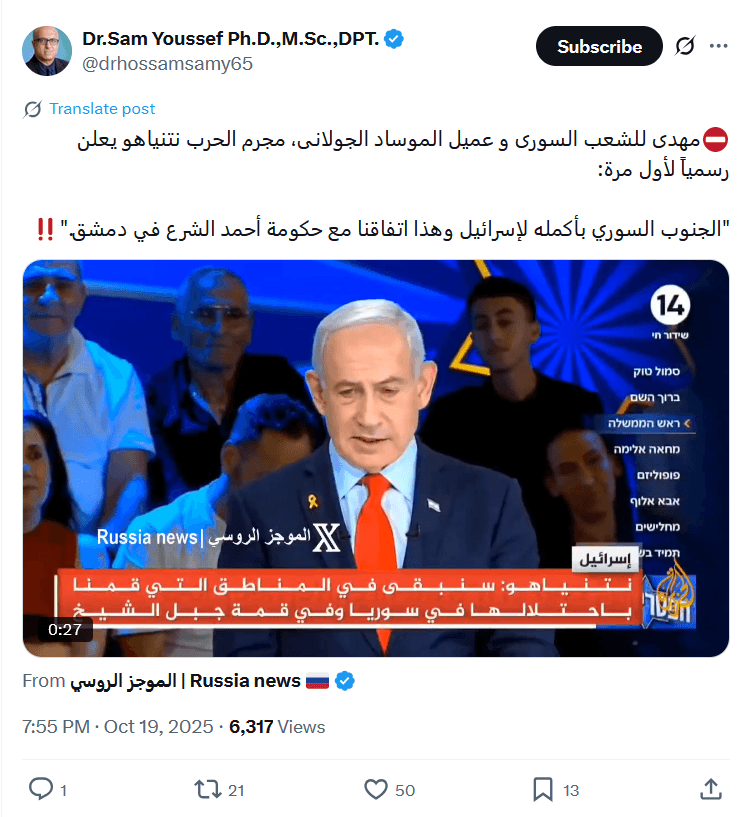Viewport: 741px width, 817px height.
Task: Click the repost arrows icon
Action: coord(208,789)
